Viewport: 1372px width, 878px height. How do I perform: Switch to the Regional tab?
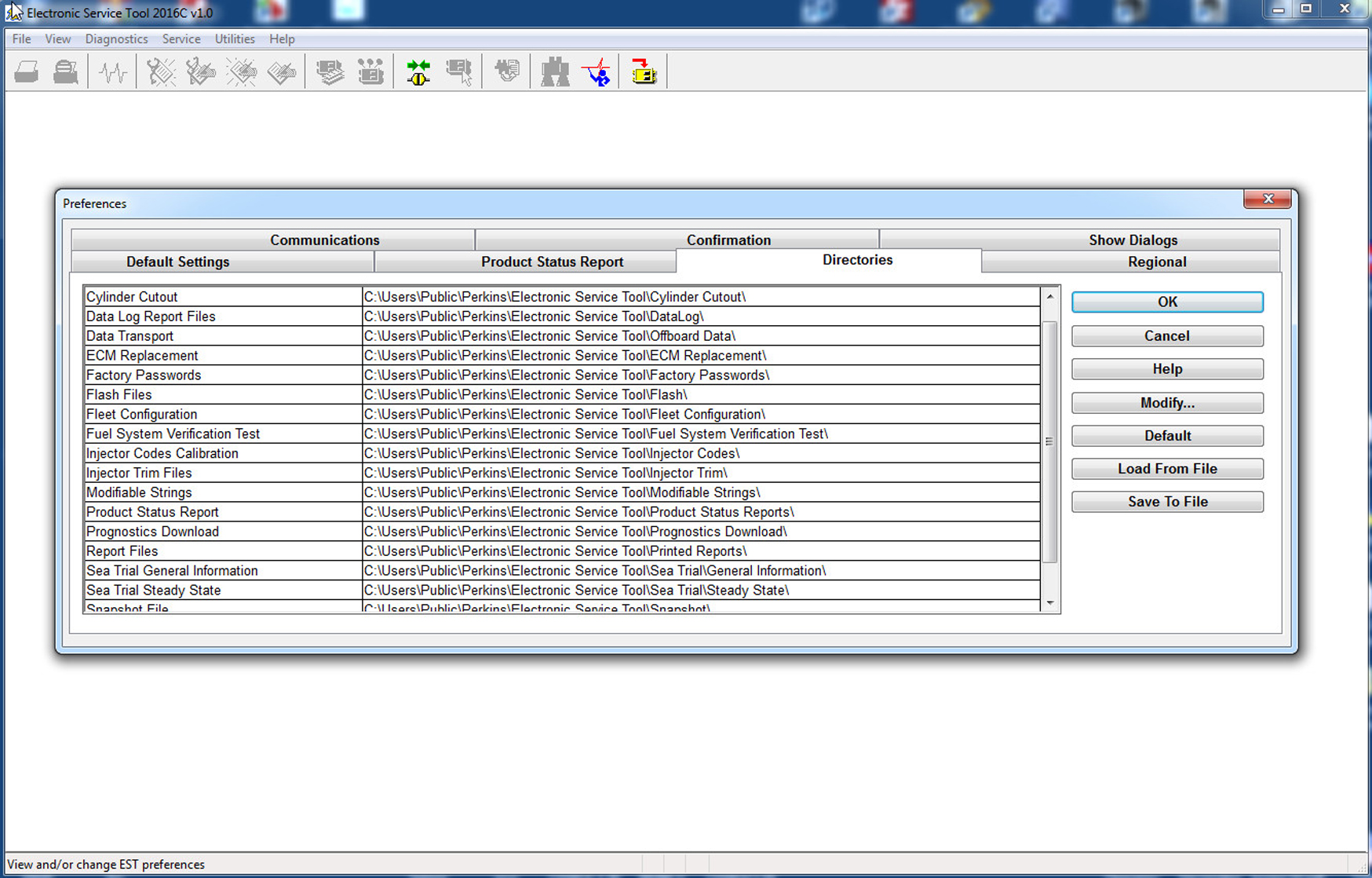[x=1156, y=262]
